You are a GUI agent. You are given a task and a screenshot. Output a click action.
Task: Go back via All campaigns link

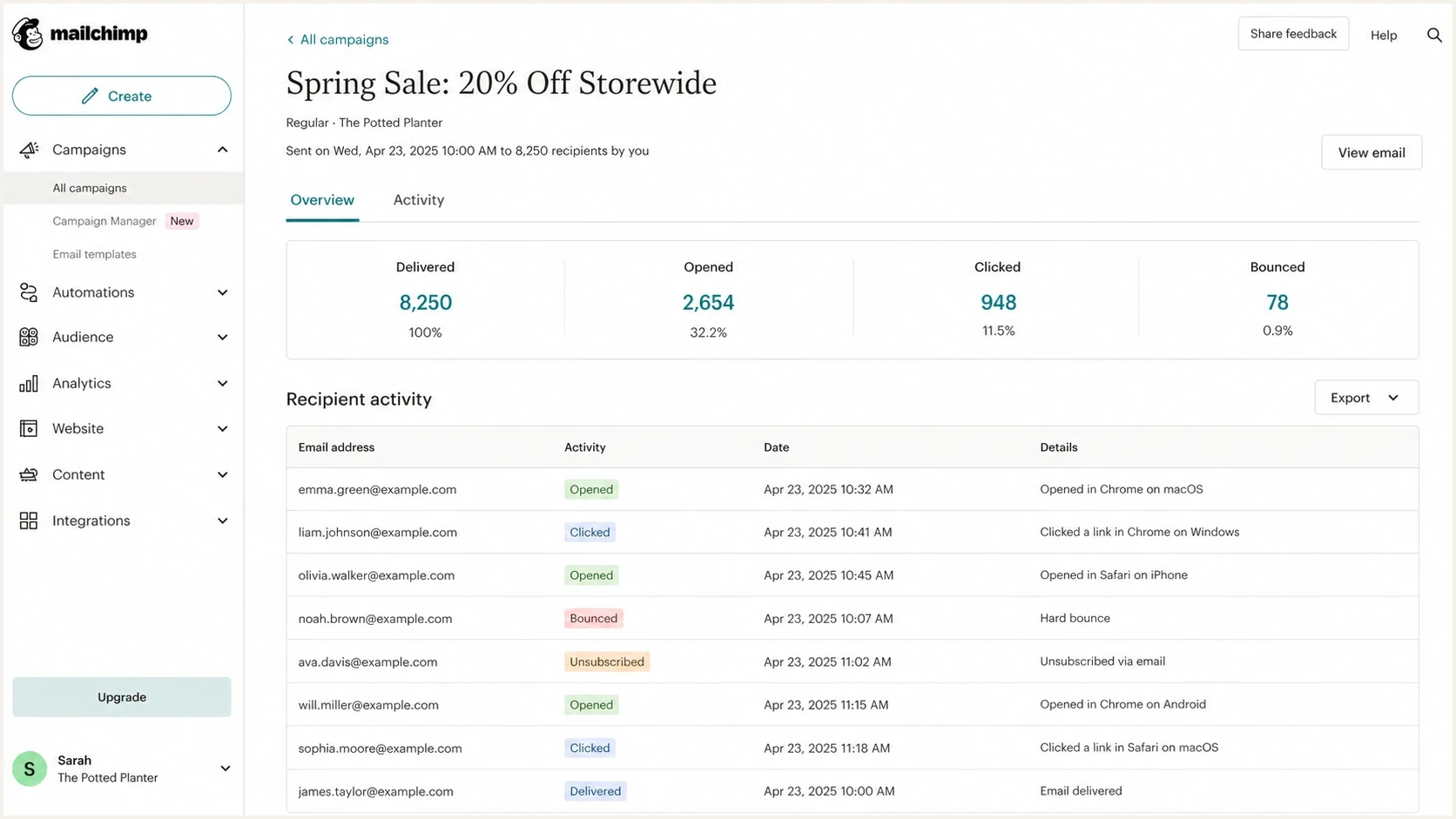(x=344, y=40)
